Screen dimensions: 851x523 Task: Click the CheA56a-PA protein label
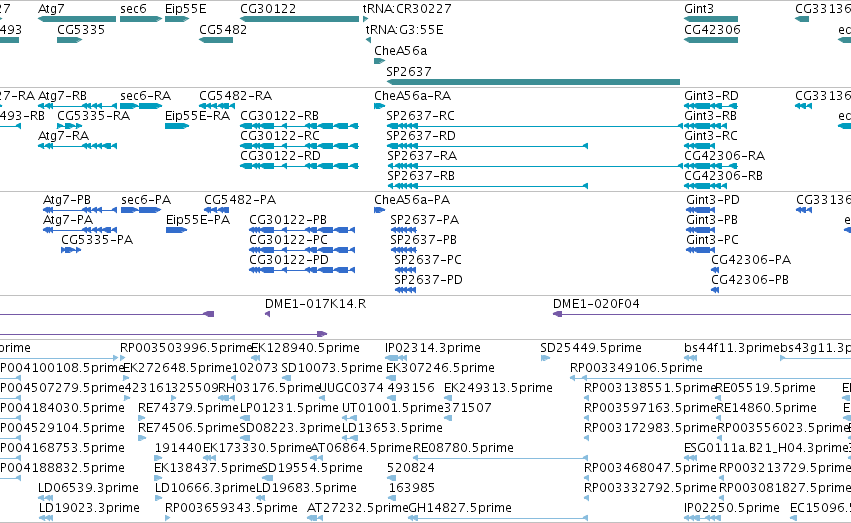pos(412,200)
